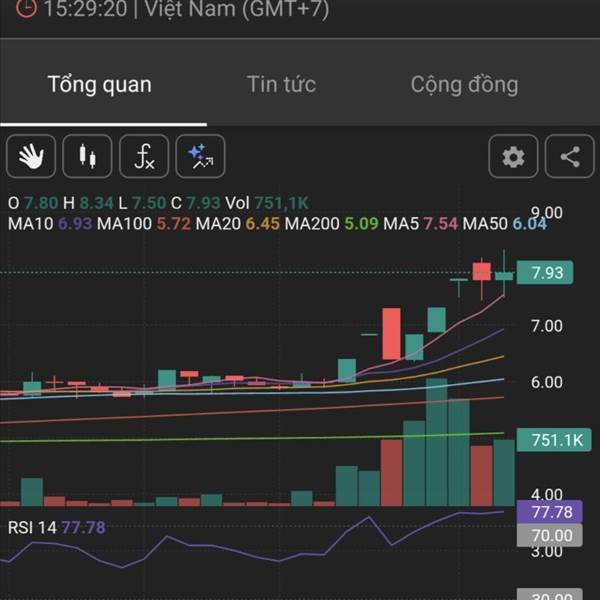Open the AI sparkle trend analysis tool
The image size is (600, 600).
[200, 156]
